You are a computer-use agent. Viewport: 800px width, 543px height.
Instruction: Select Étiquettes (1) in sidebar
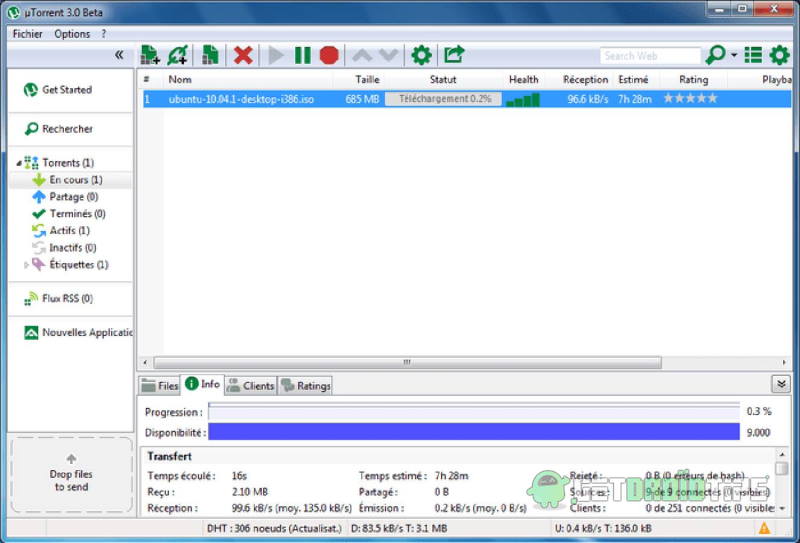click(x=79, y=264)
